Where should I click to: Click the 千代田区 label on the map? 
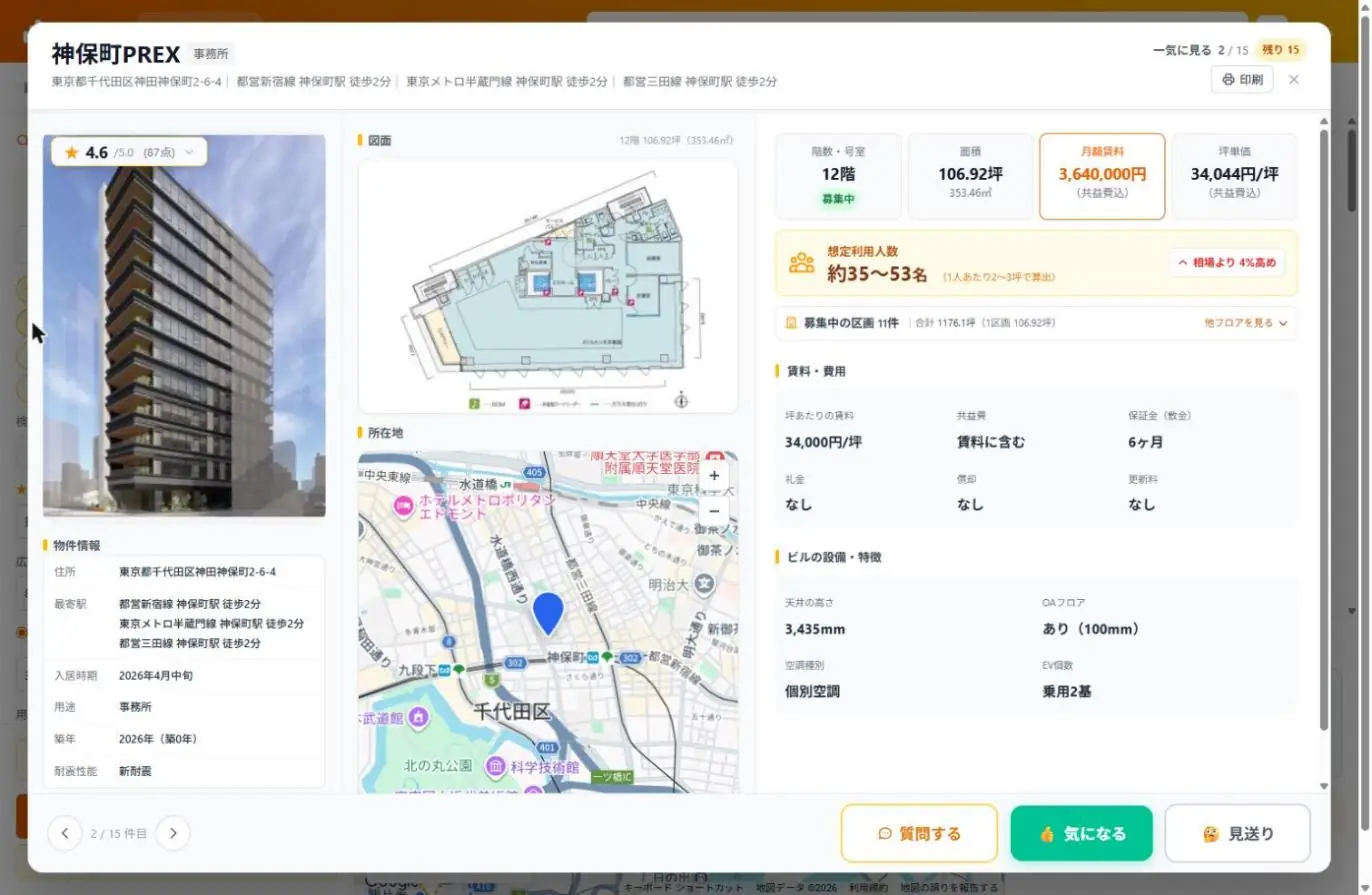(511, 712)
